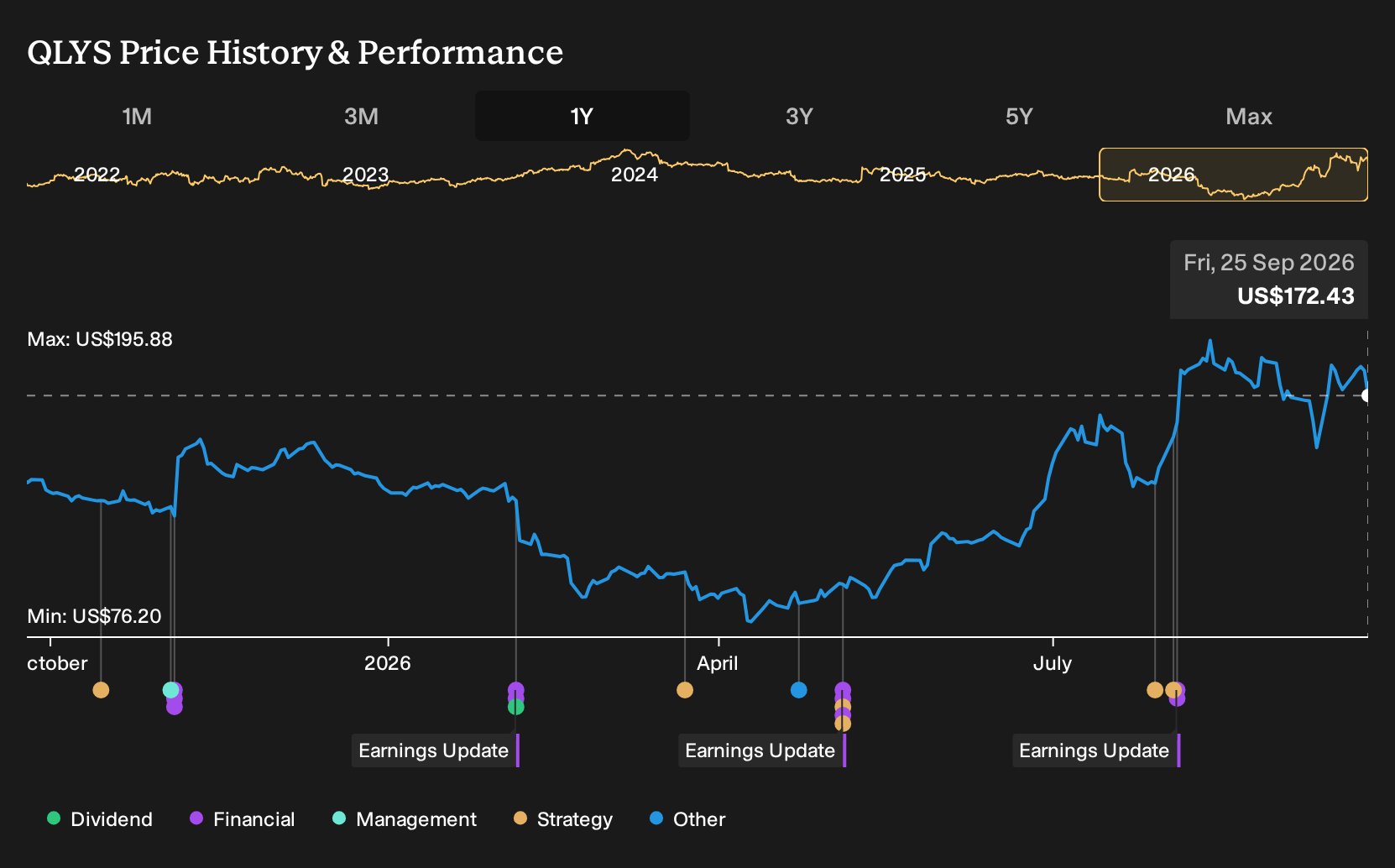This screenshot has width=1395, height=868.
Task: Toggle the Other legend filter
Action: coord(687,819)
